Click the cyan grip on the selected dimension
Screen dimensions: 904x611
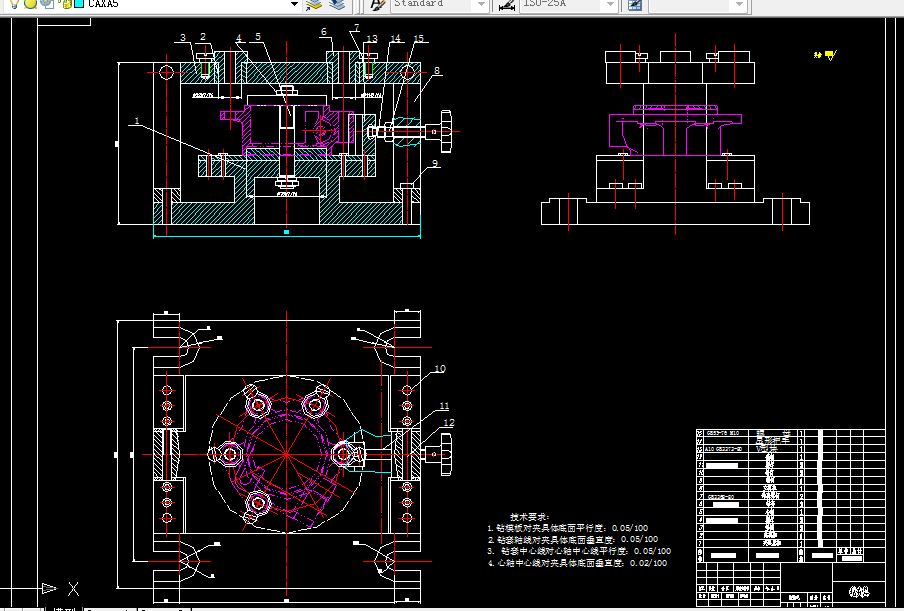point(287,232)
